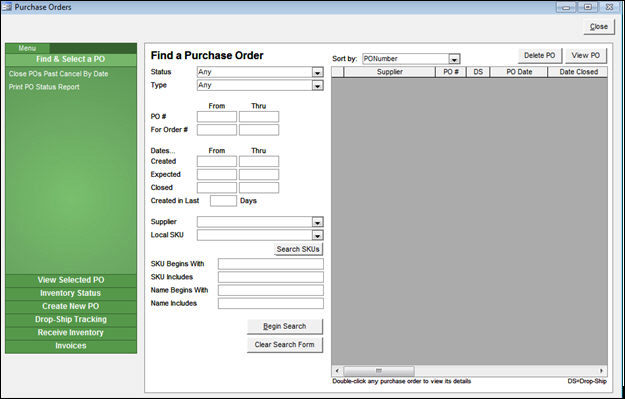Viewport: 625px width, 399px height.
Task: Focus the Expected date From field
Action: pos(217,175)
